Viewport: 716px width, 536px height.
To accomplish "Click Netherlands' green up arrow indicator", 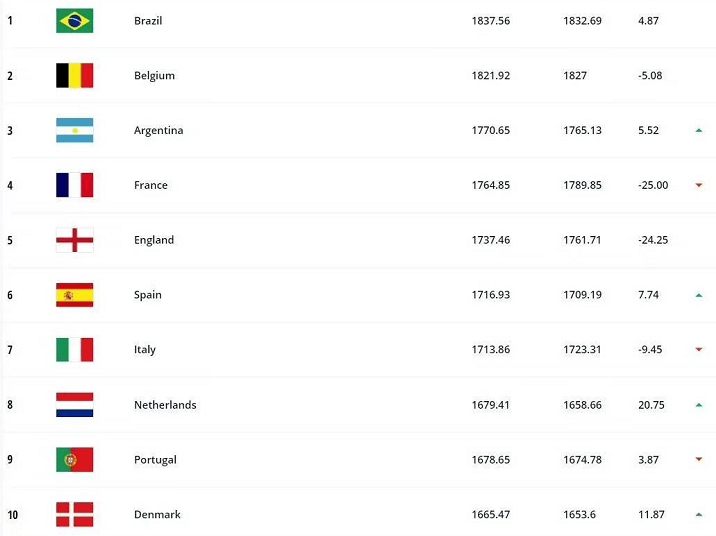I will (x=699, y=405).
